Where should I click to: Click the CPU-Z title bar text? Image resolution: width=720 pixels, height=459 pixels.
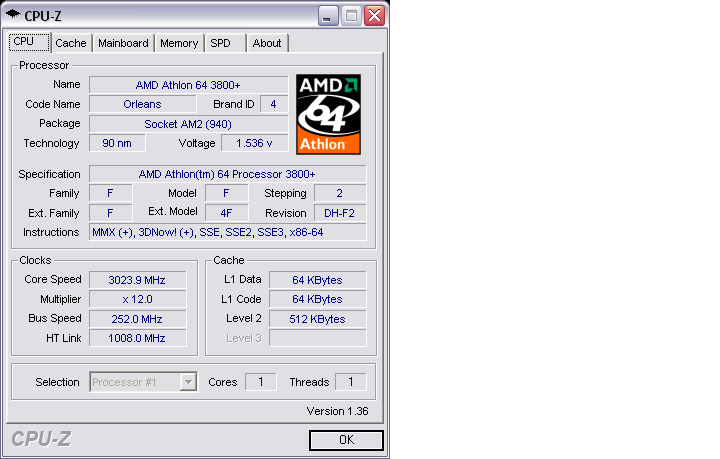pyautogui.click(x=43, y=16)
